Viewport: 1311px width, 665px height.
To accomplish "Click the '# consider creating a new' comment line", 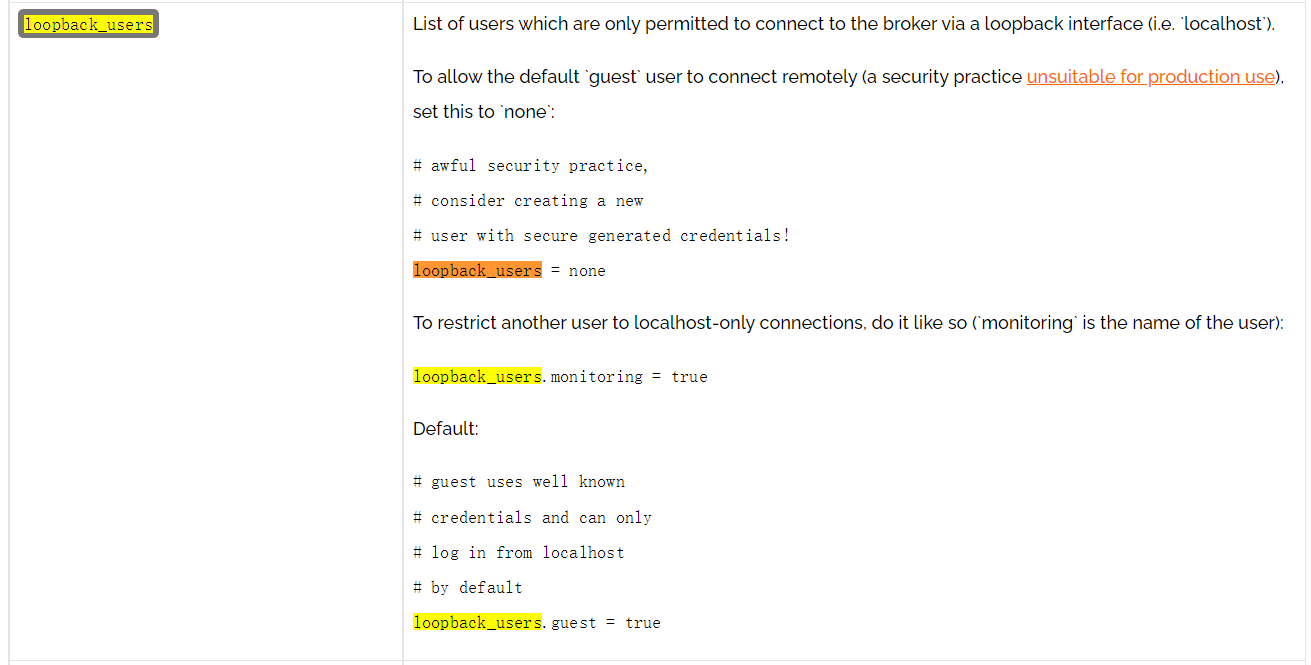I will coord(528,201).
